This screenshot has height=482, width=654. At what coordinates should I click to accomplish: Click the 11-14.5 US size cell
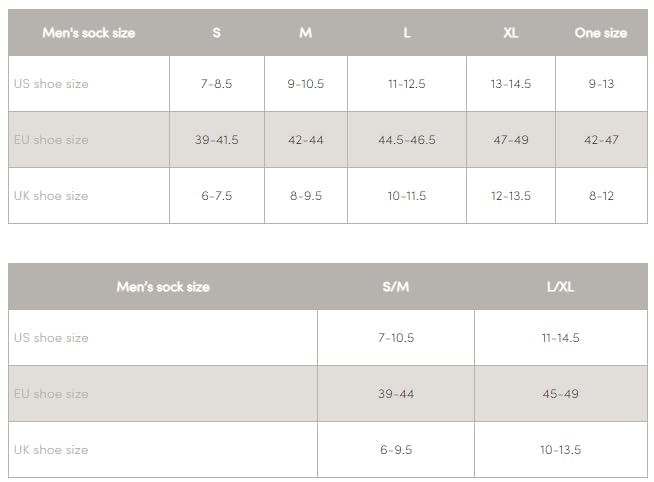(561, 338)
